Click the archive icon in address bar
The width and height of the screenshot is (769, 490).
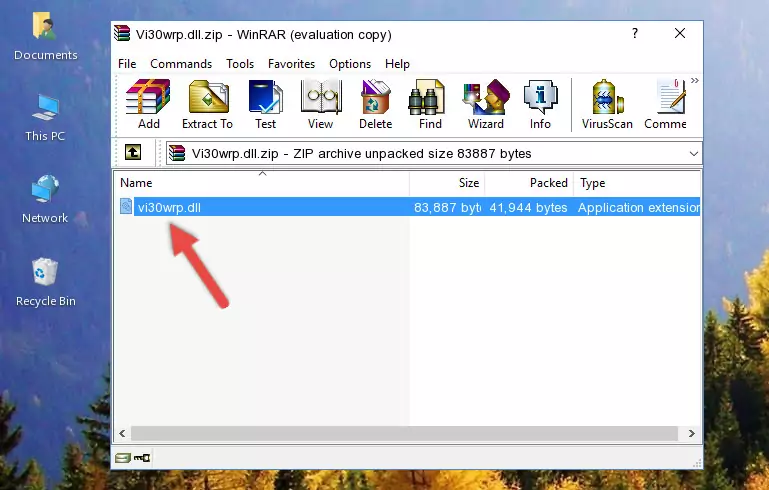tap(177, 153)
